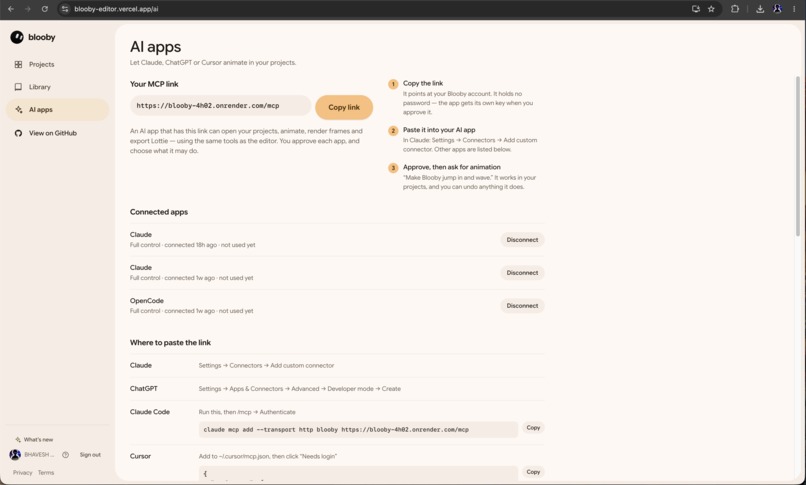
Task: Click the 'Connected apps' heading
Action: pyautogui.click(x=159, y=212)
